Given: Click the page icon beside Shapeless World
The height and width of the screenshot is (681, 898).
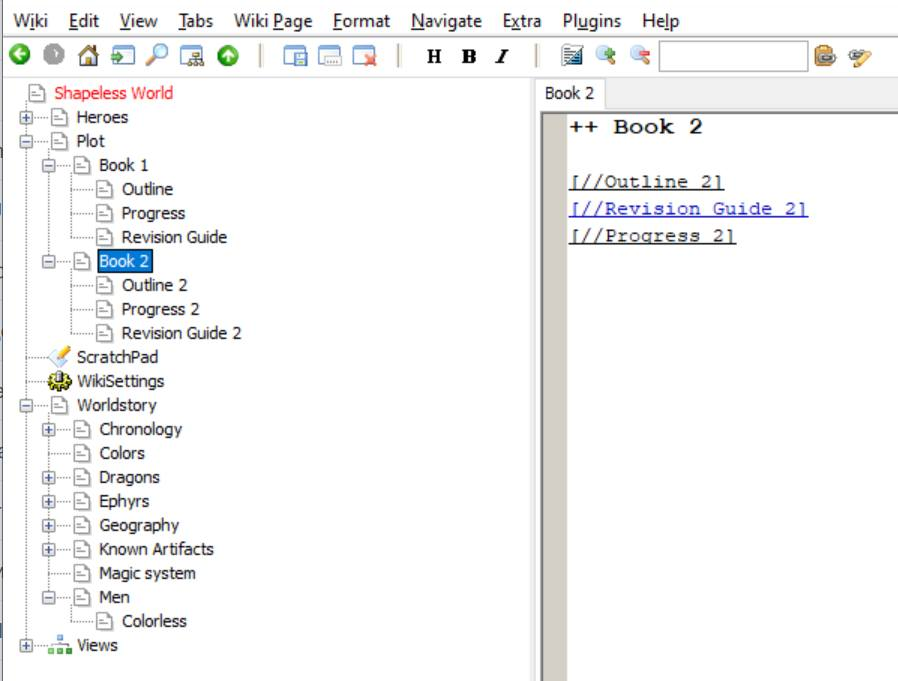Looking at the screenshot, I should pyautogui.click(x=37, y=93).
